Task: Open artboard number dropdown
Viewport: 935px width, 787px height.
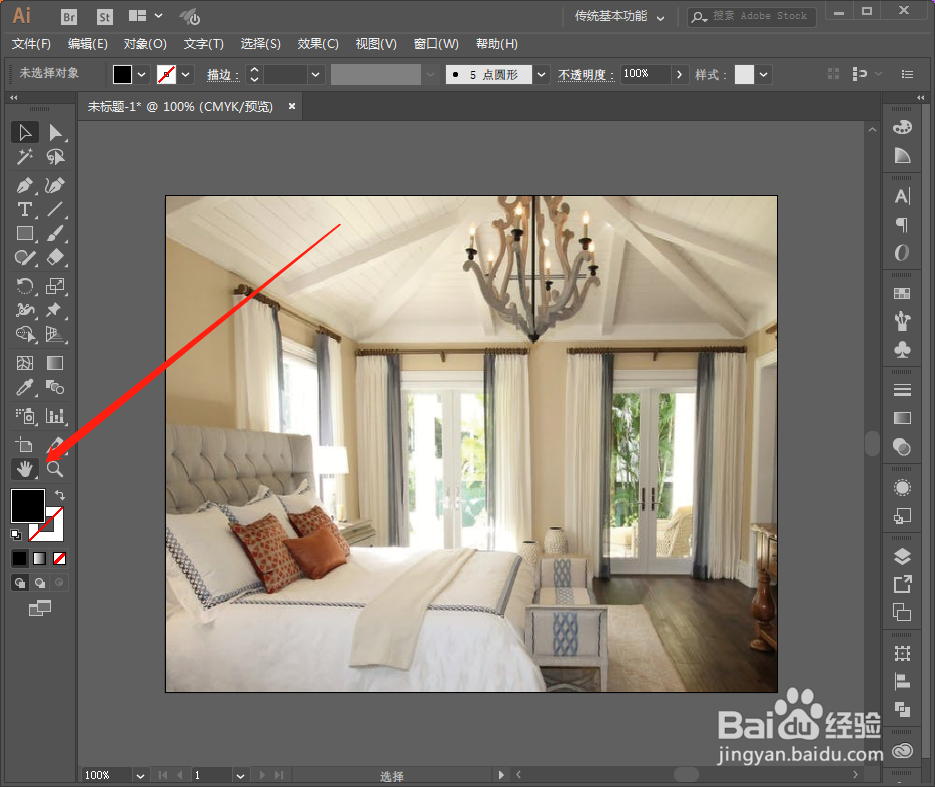Action: 240,776
